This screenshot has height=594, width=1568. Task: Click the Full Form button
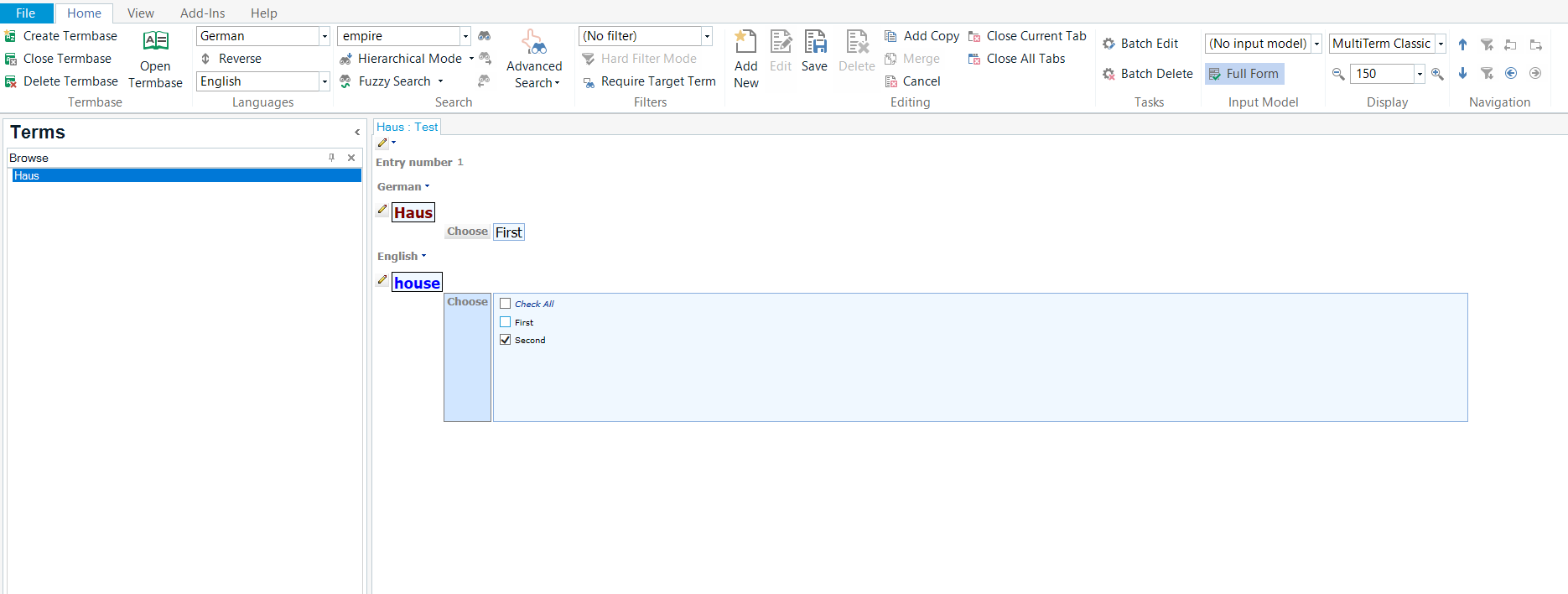pos(1244,74)
